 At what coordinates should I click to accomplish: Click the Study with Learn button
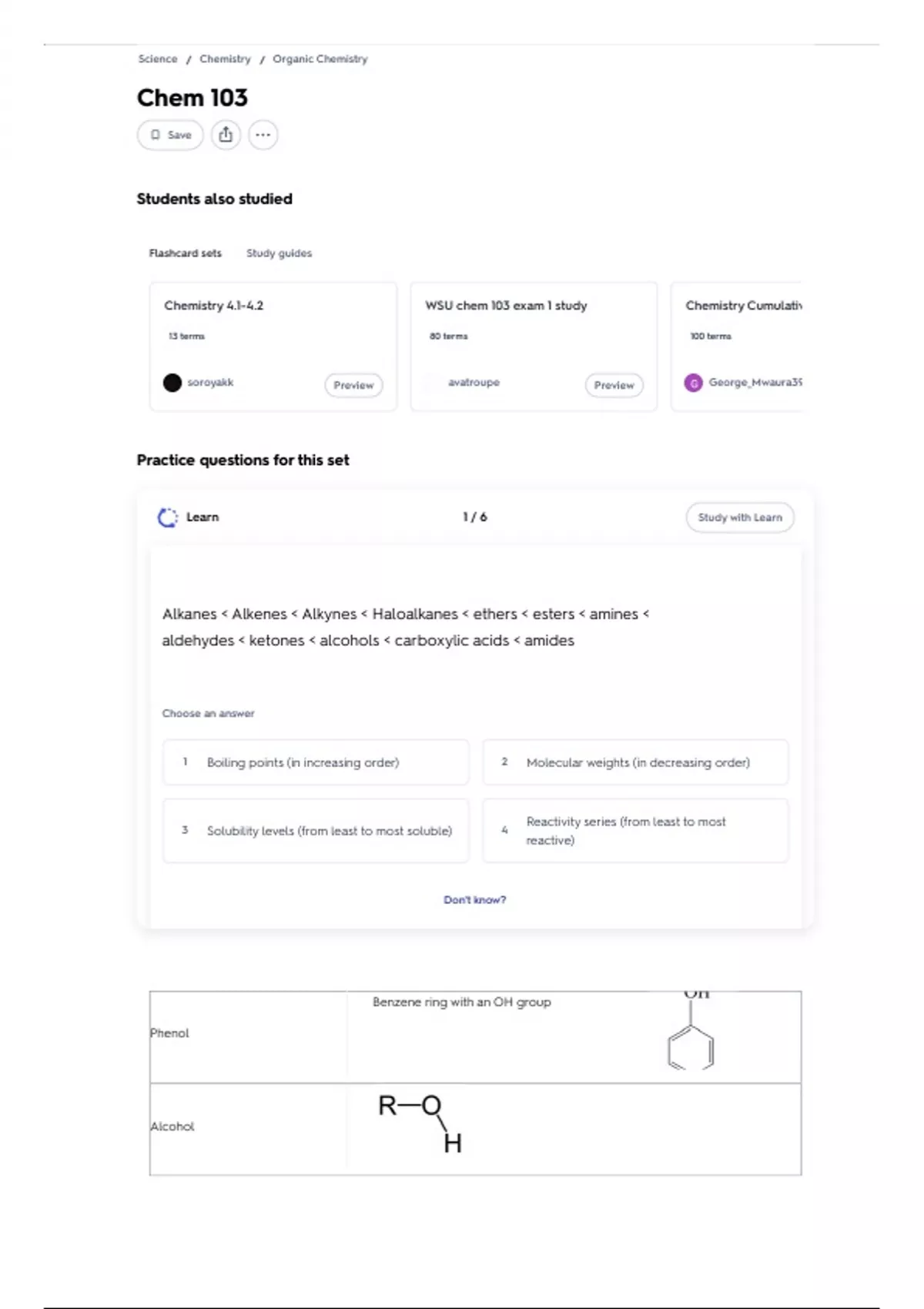point(740,517)
